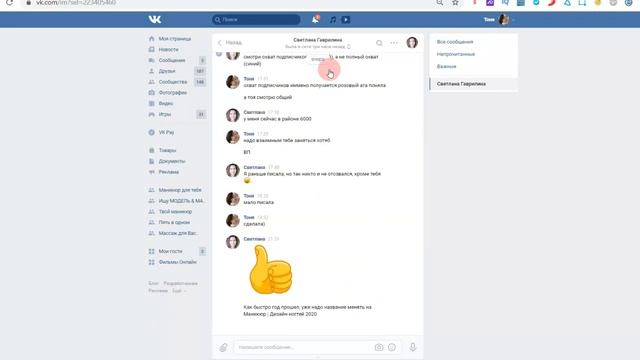The image size is (640, 360).
Task: Select the Важные filter
Action: 447,66
